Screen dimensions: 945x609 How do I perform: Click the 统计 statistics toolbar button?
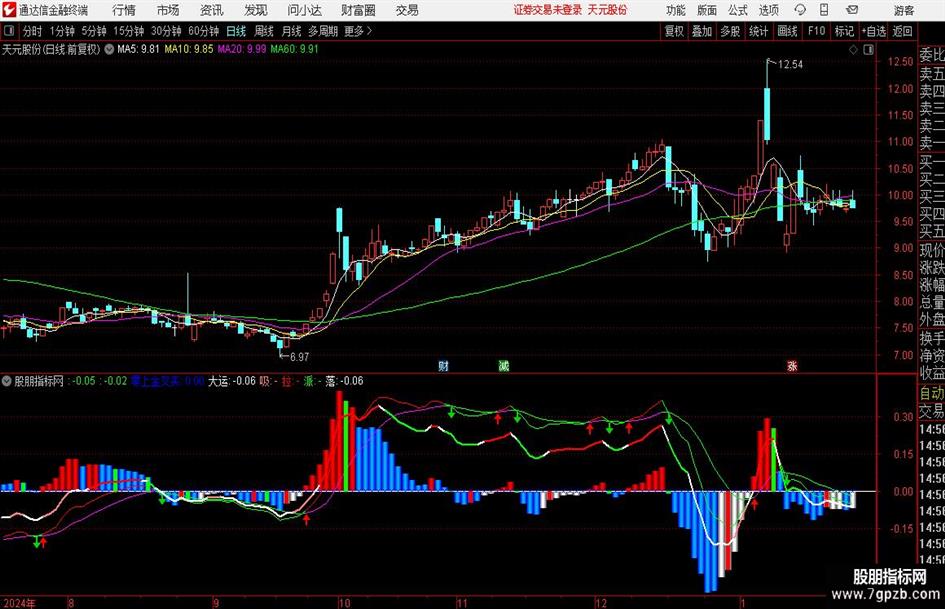(x=758, y=31)
